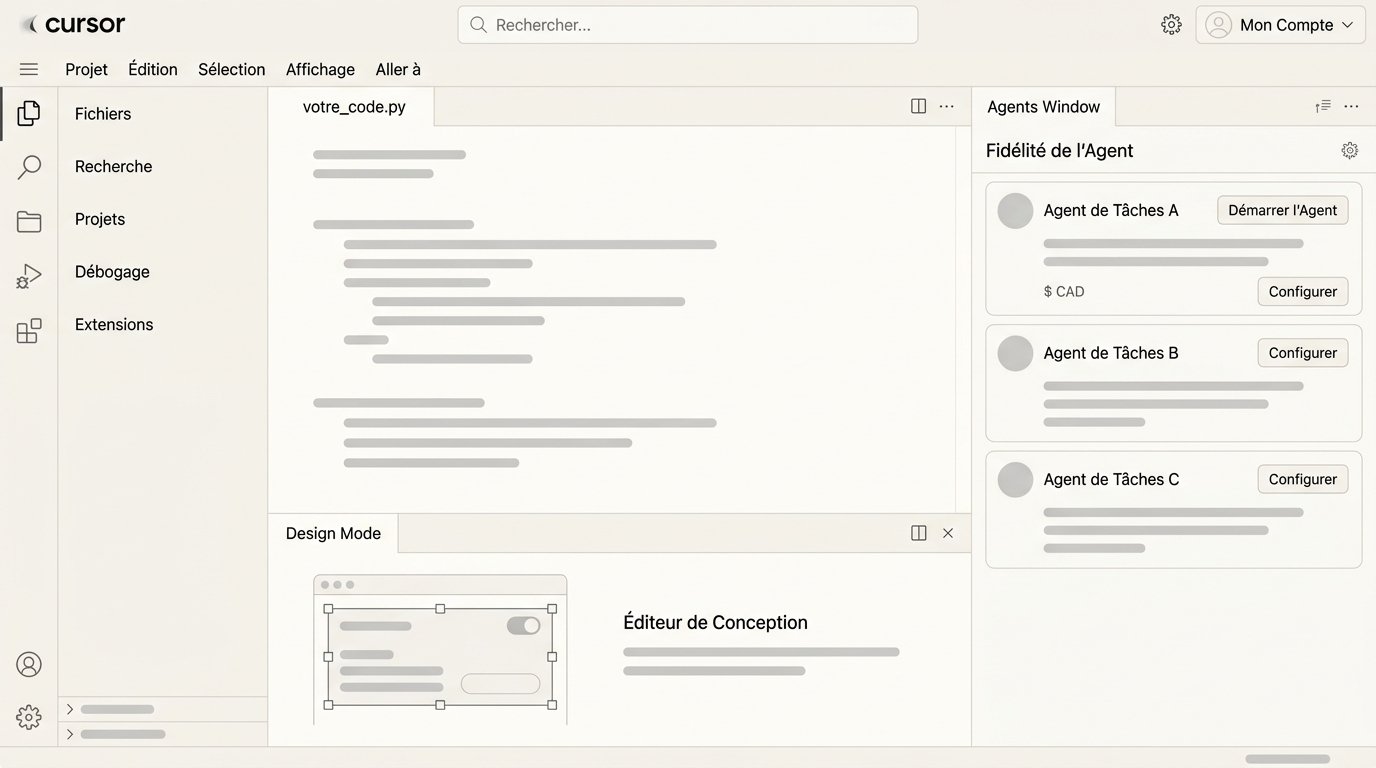Open the top bar settings gear
Viewport: 1376px width, 768px height.
1171,25
